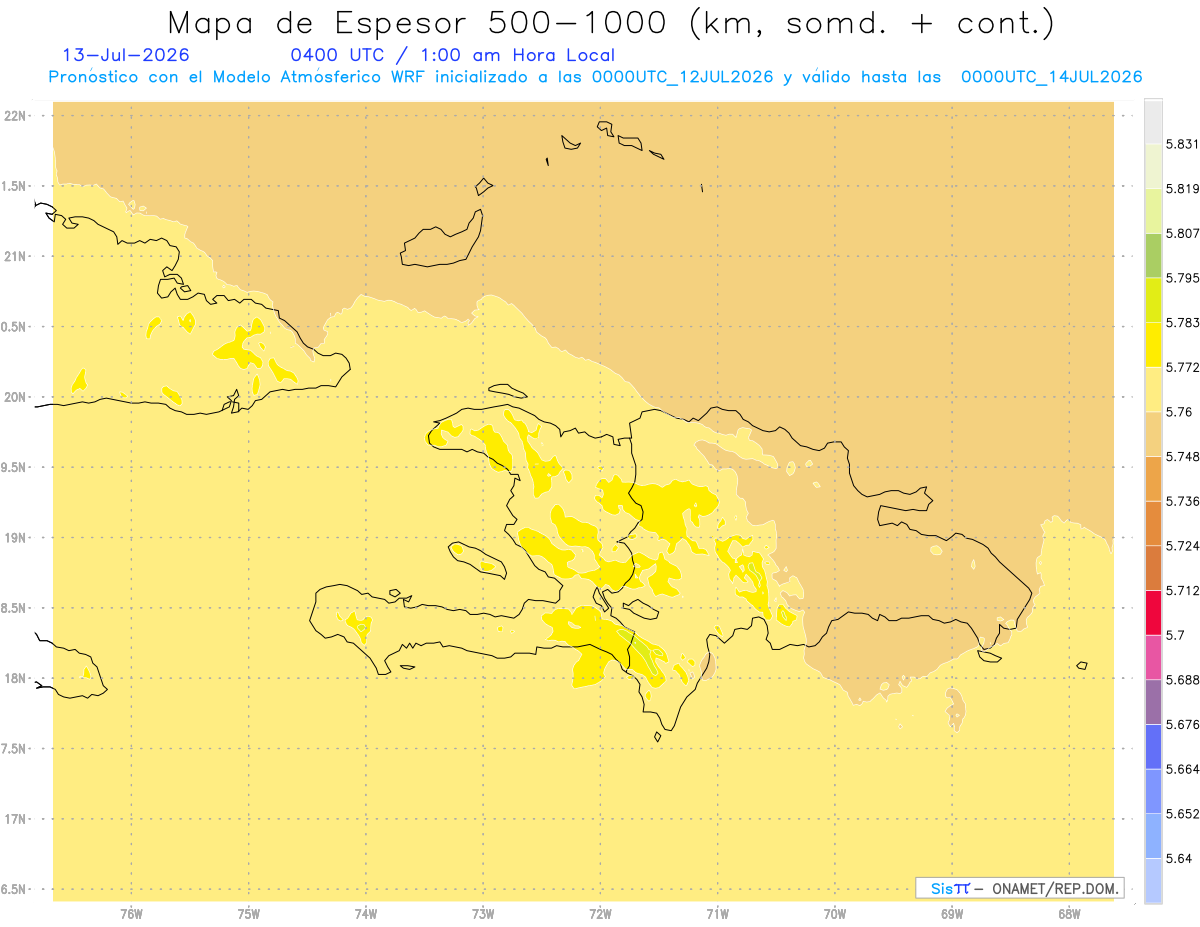Select the legend value "5.64"
1200x927 pixels.
[1179, 858]
